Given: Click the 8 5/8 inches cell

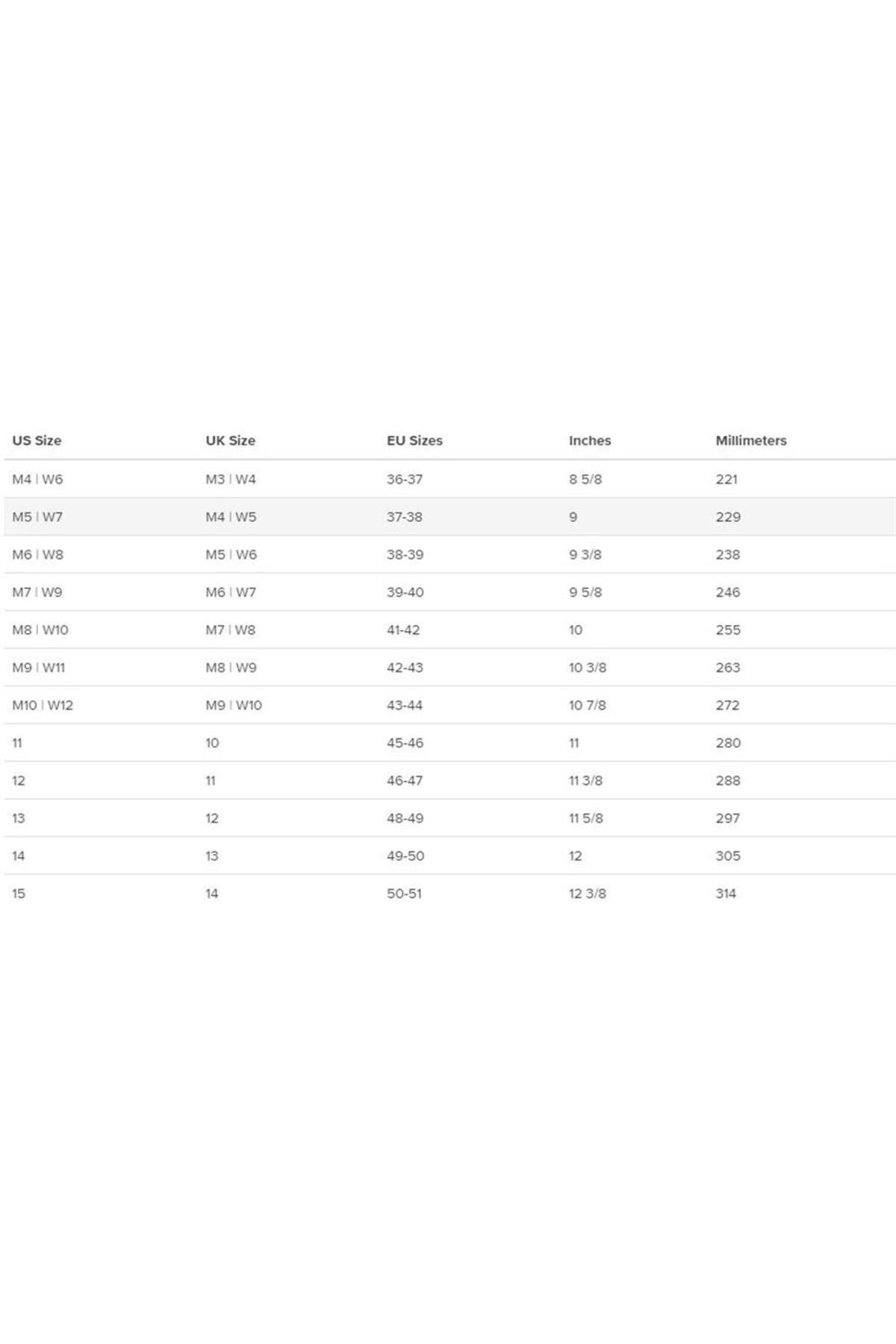Looking at the screenshot, I should click(585, 479).
